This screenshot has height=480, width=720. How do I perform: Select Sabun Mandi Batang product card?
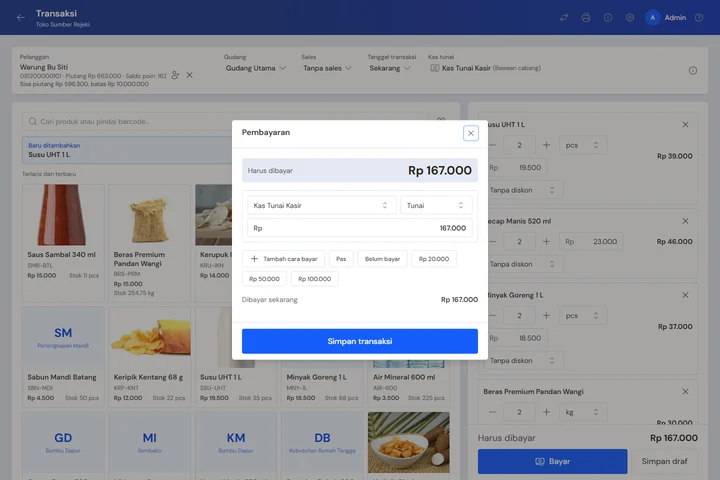pyautogui.click(x=63, y=357)
